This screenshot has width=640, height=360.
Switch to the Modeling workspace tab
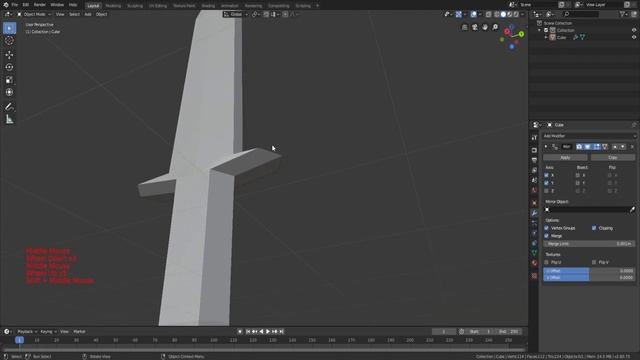(x=113, y=6)
